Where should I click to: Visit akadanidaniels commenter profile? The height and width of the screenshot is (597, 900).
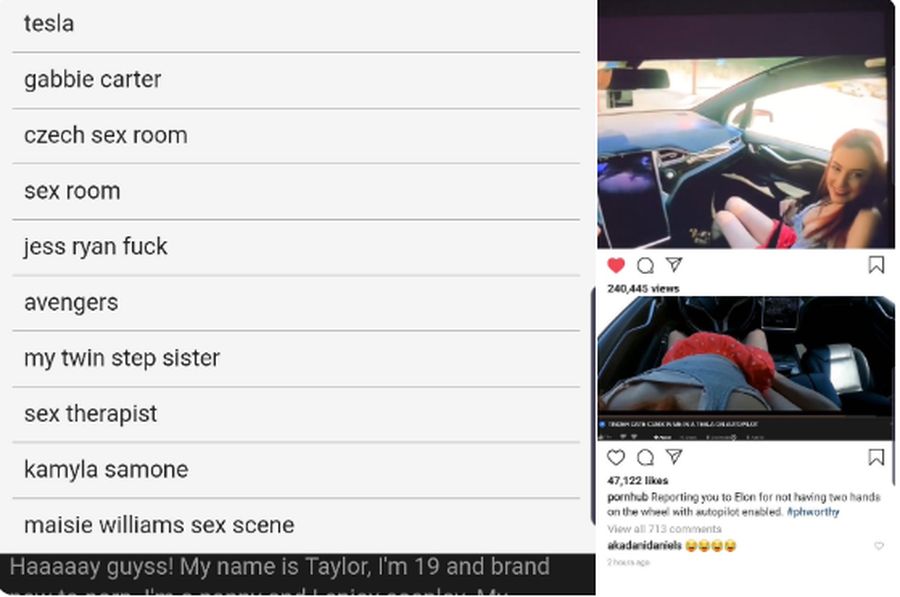pyautogui.click(x=645, y=545)
